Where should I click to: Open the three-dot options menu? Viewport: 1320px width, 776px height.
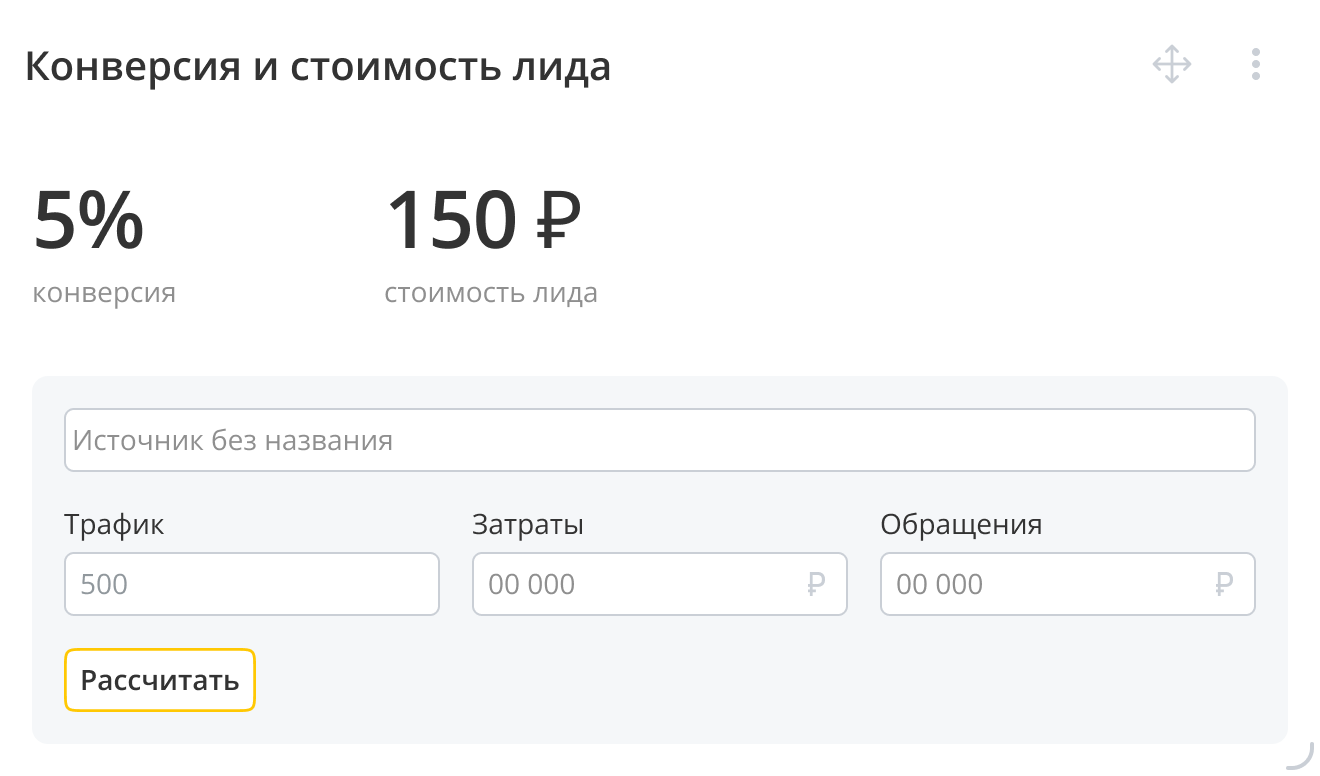pos(1255,65)
